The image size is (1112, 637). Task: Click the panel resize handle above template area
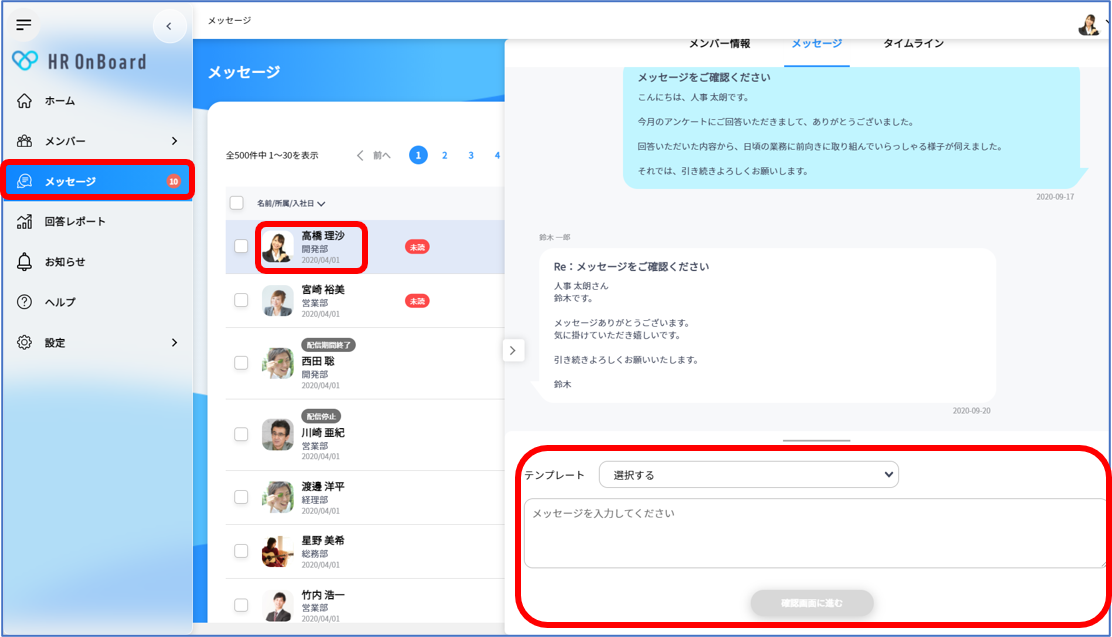(816, 441)
